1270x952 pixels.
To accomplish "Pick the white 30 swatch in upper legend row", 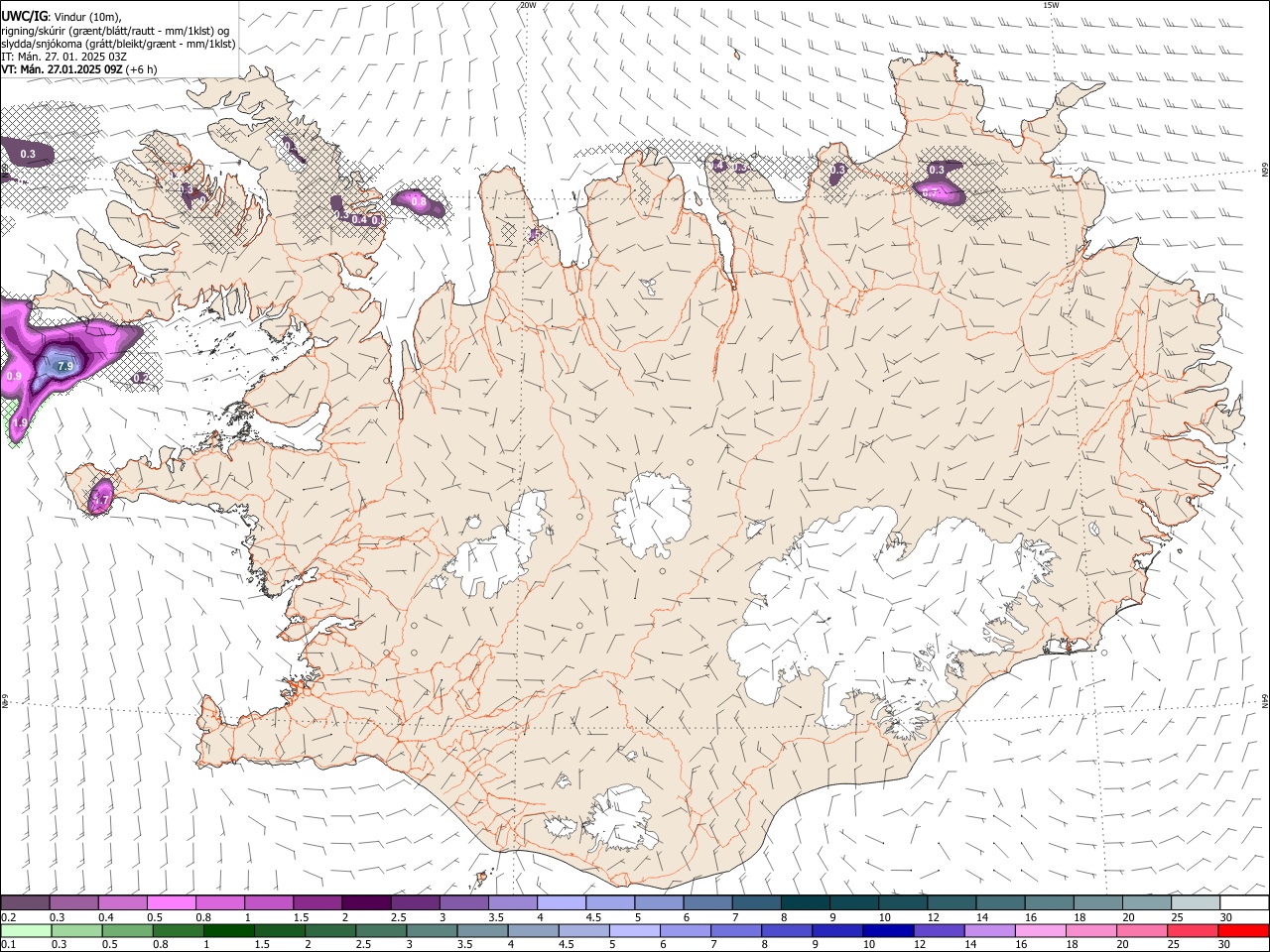I will 1244,902.
